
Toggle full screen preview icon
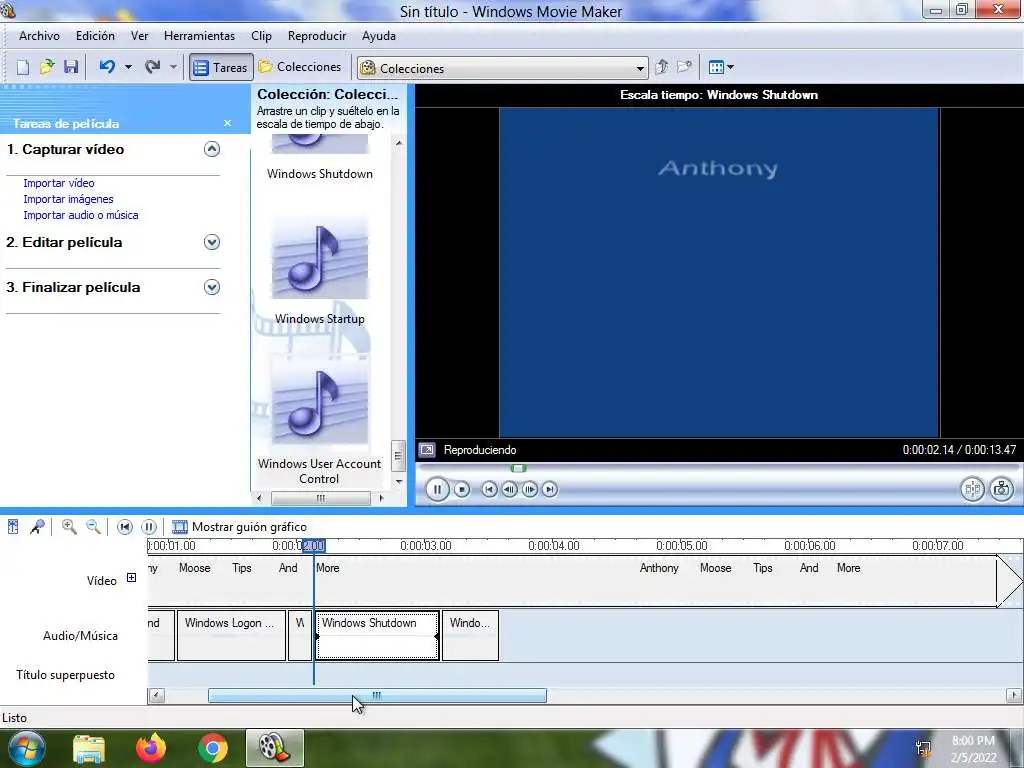tap(427, 450)
